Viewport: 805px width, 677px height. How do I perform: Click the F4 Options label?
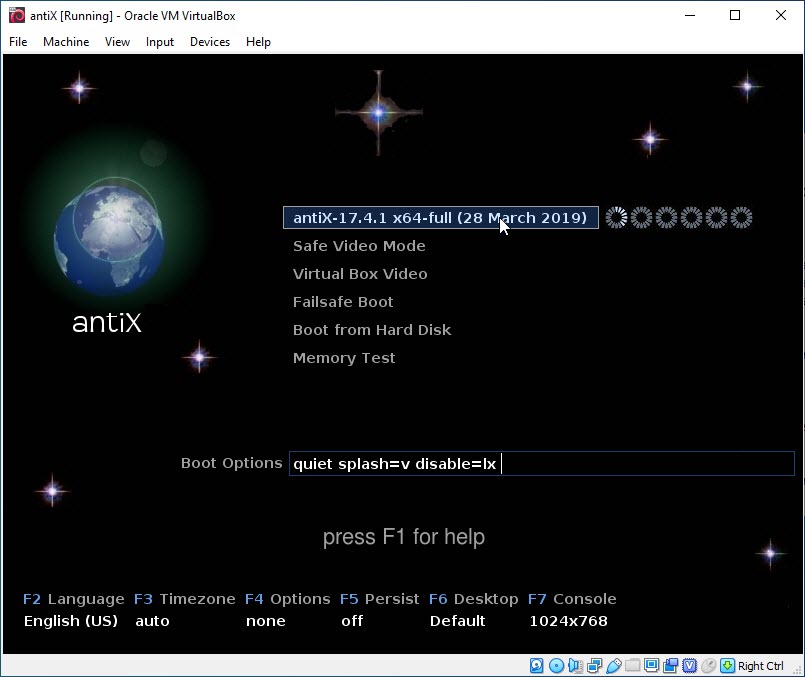coord(288,599)
